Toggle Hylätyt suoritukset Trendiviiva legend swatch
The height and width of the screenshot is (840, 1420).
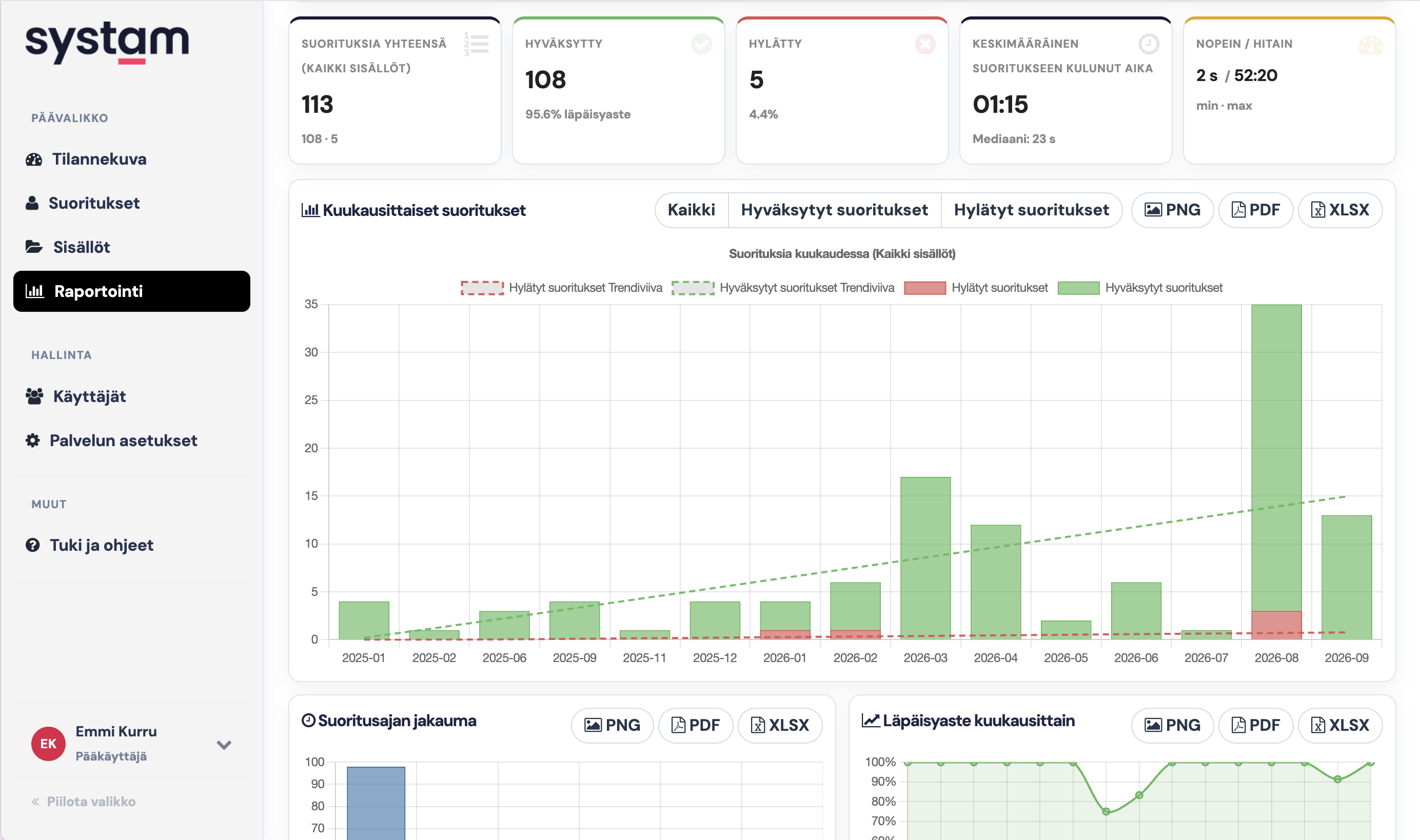pos(482,288)
